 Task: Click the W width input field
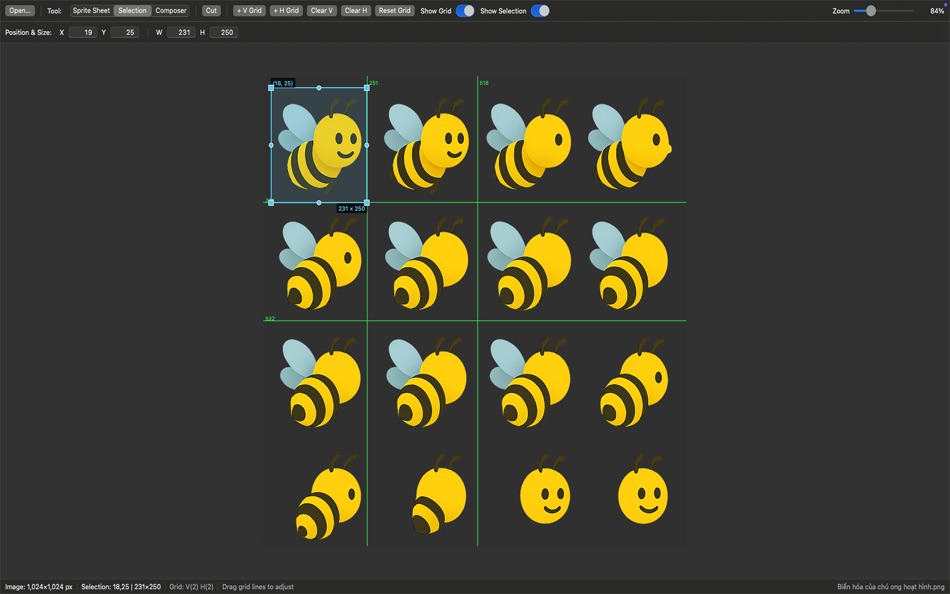pyautogui.click(x=184, y=32)
